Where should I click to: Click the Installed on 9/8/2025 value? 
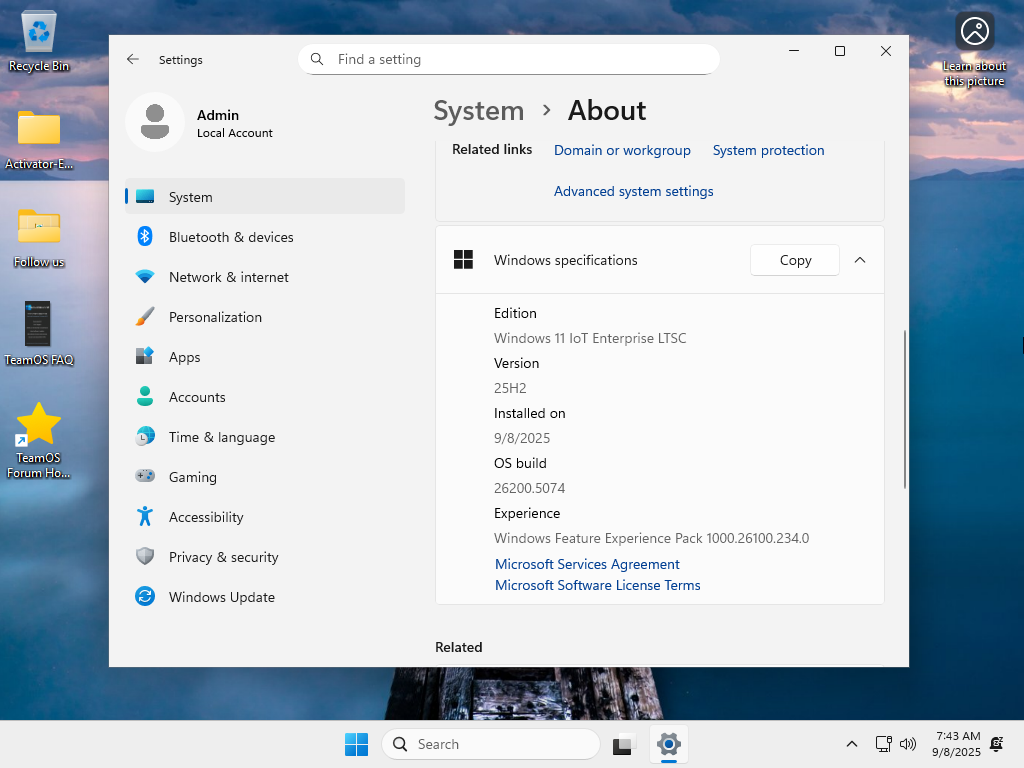click(x=522, y=438)
